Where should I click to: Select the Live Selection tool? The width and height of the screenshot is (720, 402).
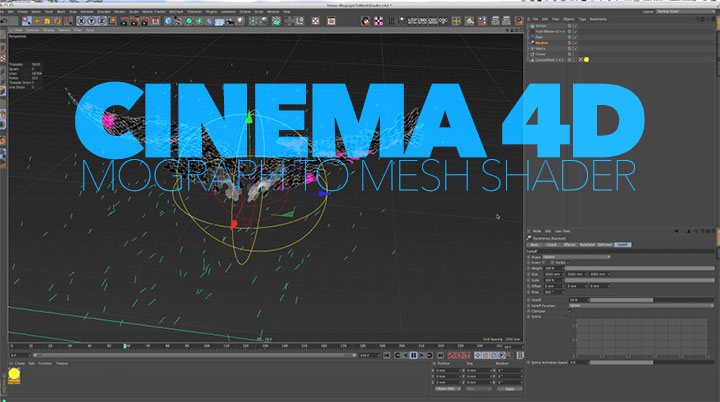pyautogui.click(x=27, y=21)
